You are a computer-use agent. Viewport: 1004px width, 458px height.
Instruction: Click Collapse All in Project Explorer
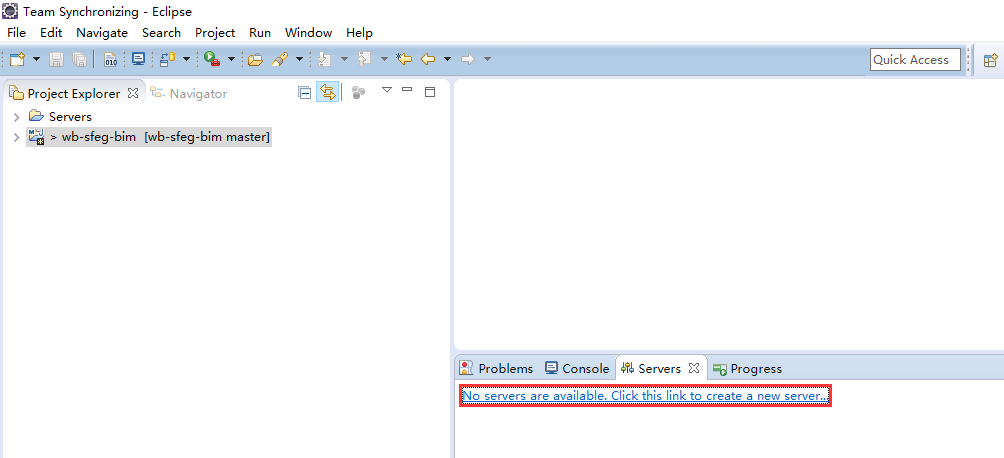pyautogui.click(x=305, y=93)
